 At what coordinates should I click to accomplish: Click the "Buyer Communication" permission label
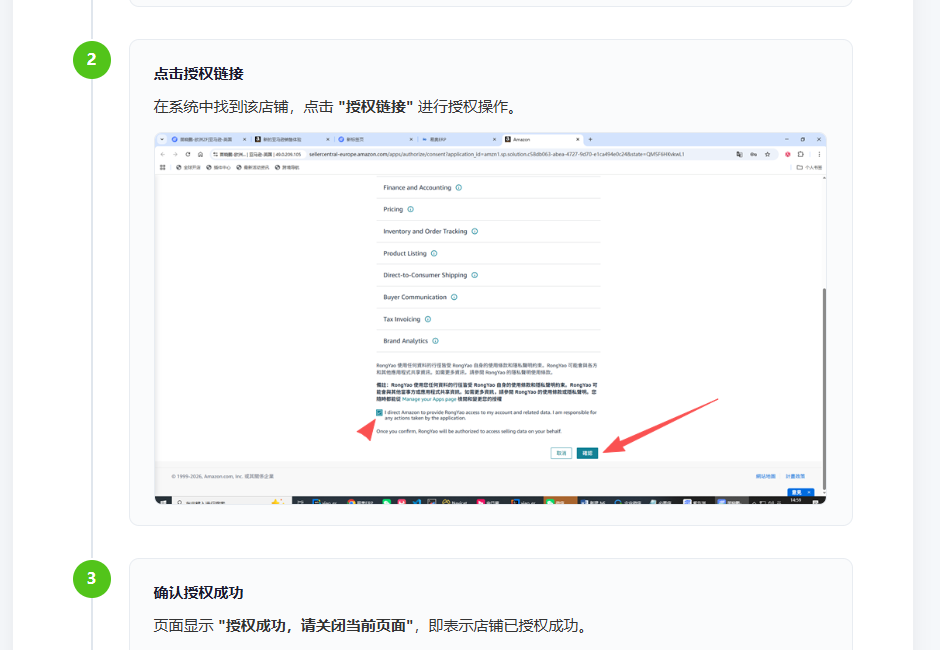(x=415, y=297)
